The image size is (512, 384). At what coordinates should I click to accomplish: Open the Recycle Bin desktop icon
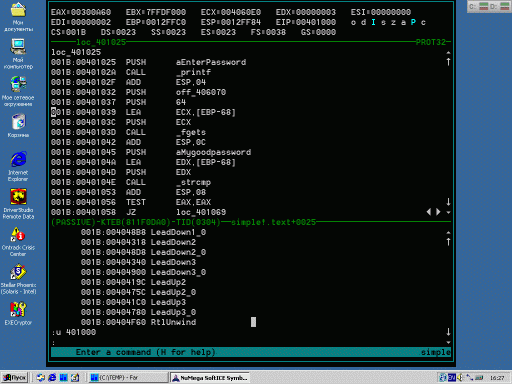[18, 125]
